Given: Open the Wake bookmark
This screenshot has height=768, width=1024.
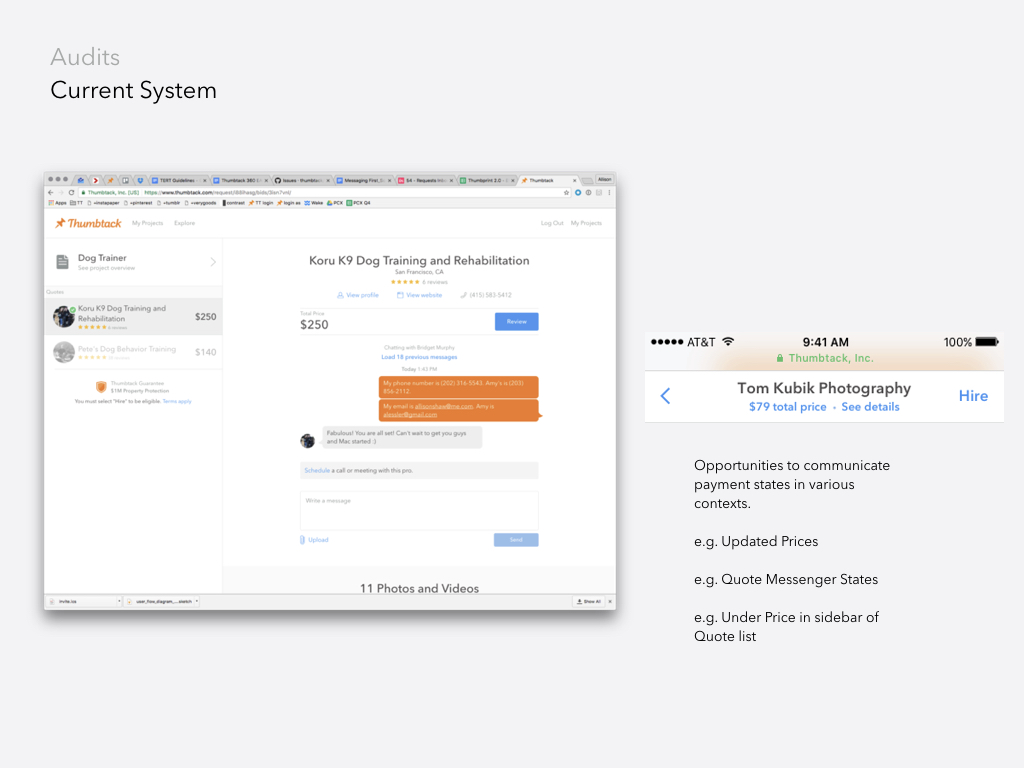Looking at the screenshot, I should (313, 203).
